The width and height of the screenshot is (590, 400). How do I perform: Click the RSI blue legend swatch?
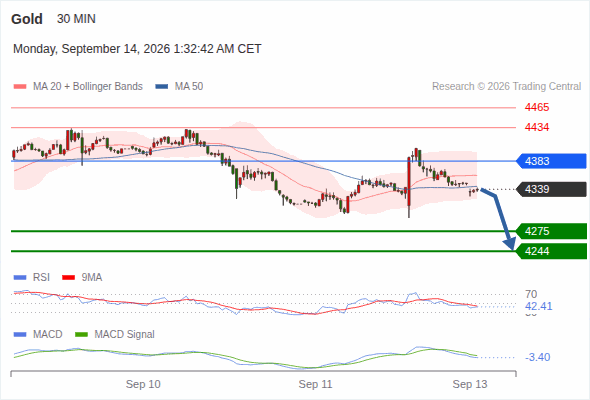[x=20, y=278]
